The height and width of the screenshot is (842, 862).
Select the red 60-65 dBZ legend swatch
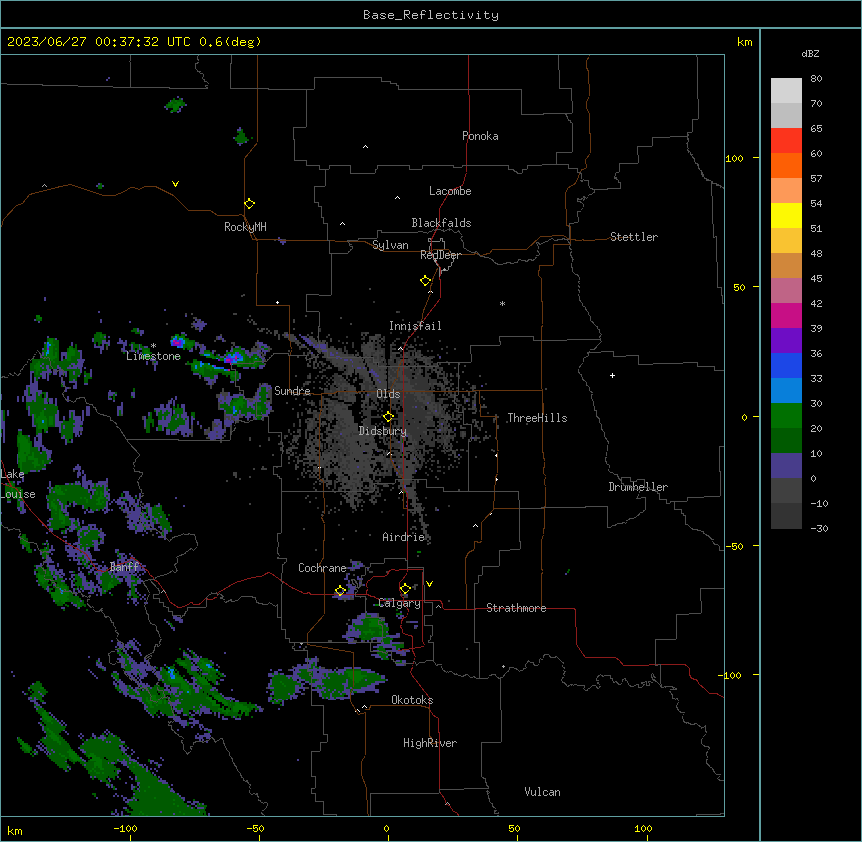click(x=786, y=141)
